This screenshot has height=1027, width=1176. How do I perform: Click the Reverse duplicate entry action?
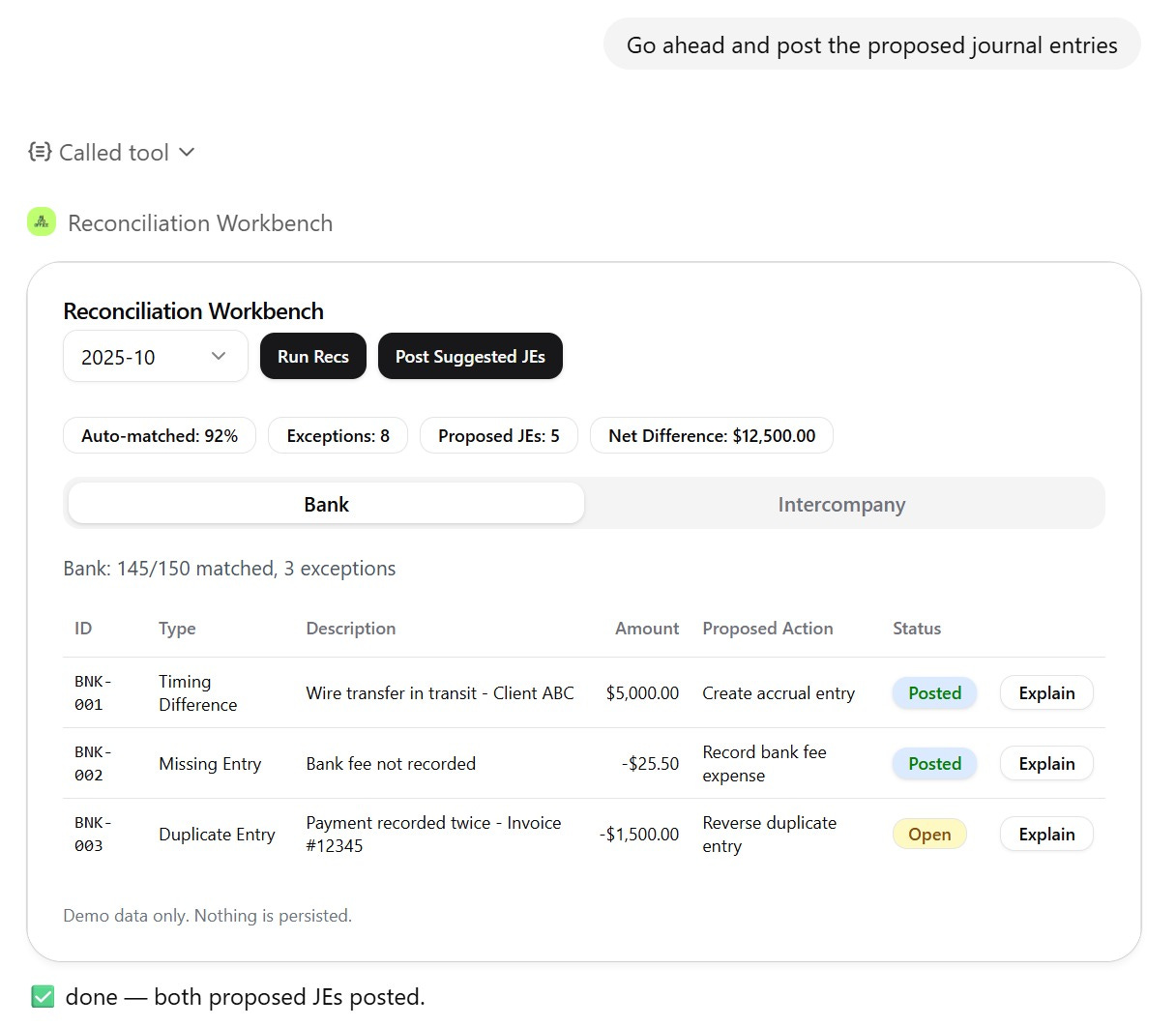(x=769, y=834)
